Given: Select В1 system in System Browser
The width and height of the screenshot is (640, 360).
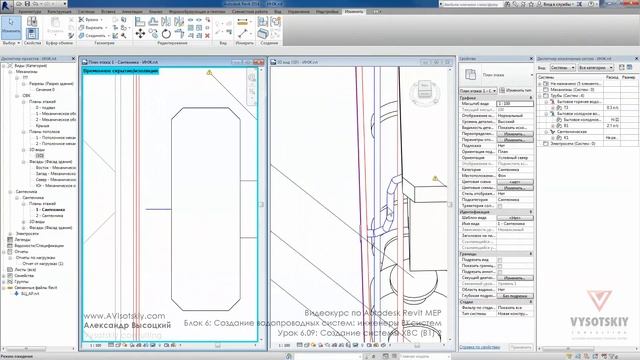Looking at the screenshot, I should pyautogui.click(x=566, y=126).
